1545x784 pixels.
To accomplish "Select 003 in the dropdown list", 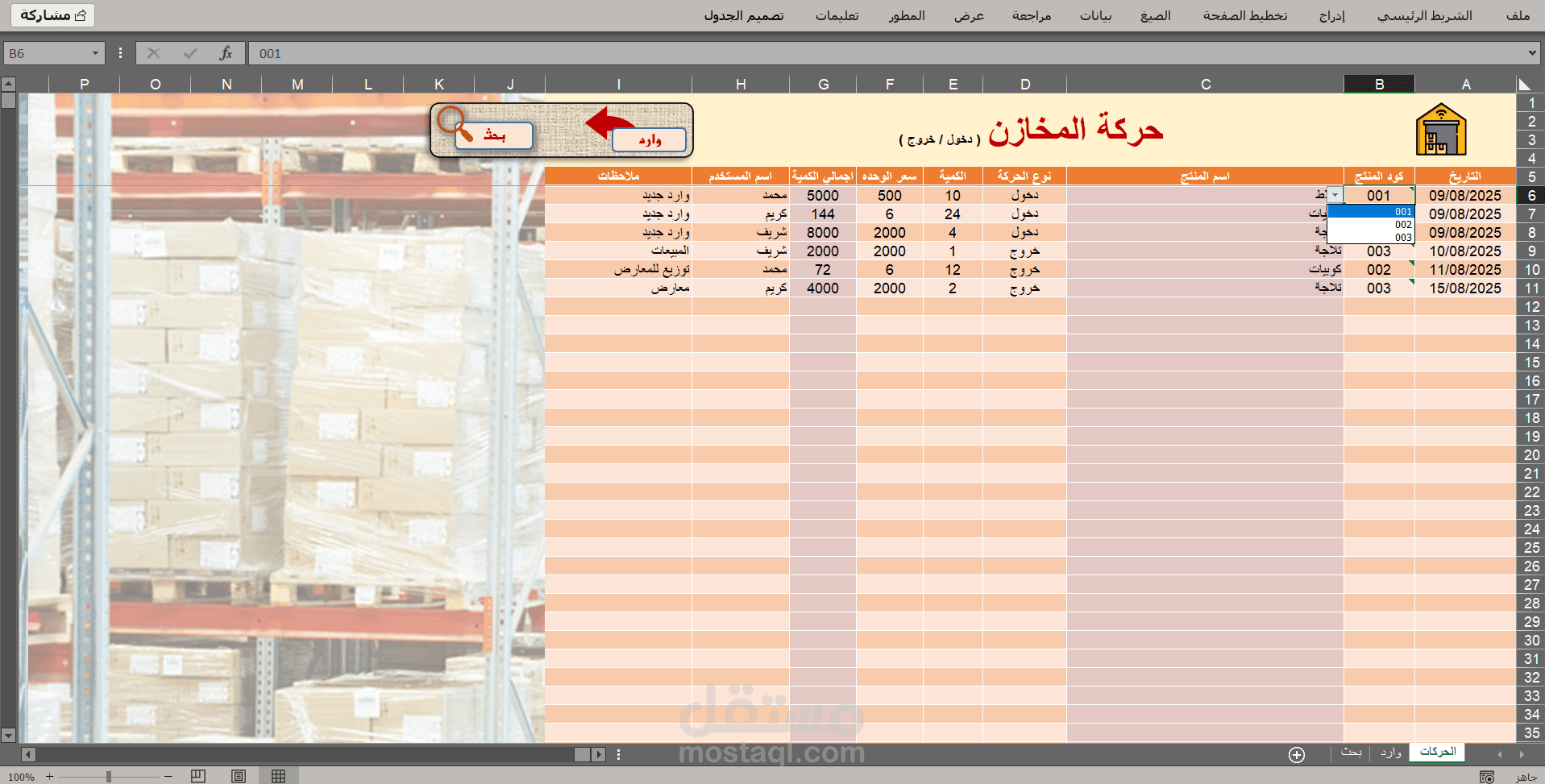I will 1370,237.
